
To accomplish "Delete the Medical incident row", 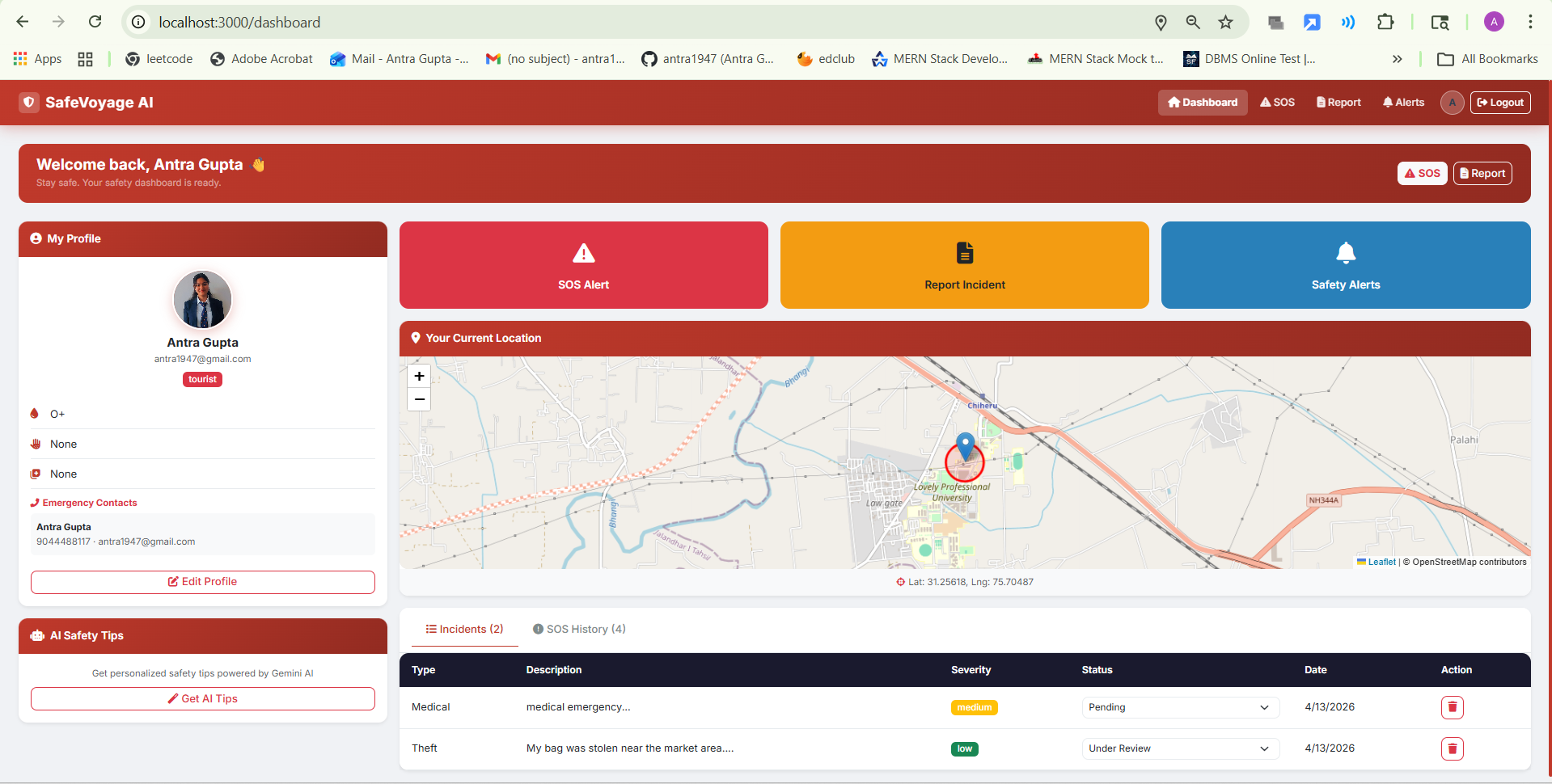I will (x=1452, y=707).
